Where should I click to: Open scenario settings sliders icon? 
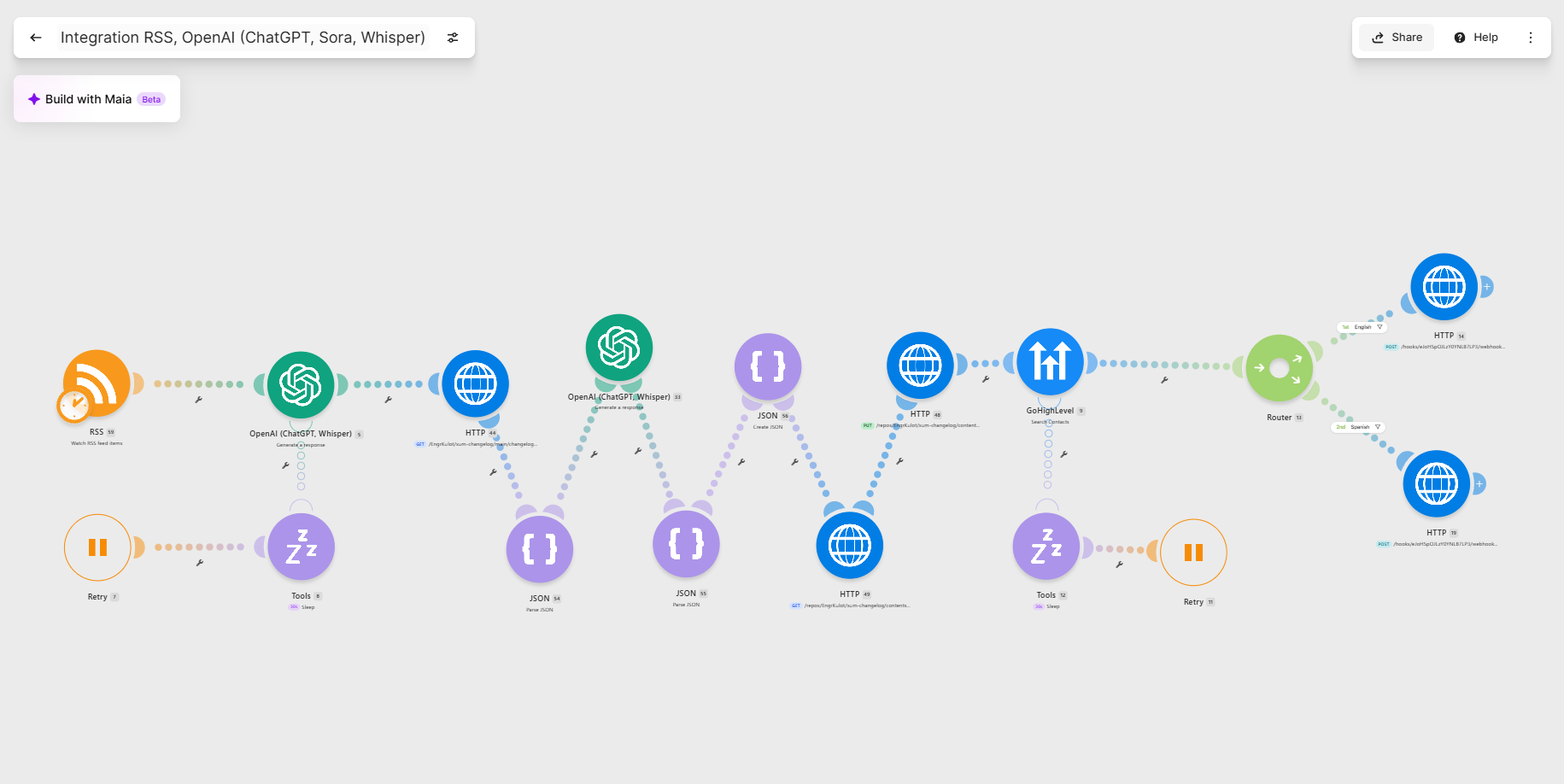453,38
